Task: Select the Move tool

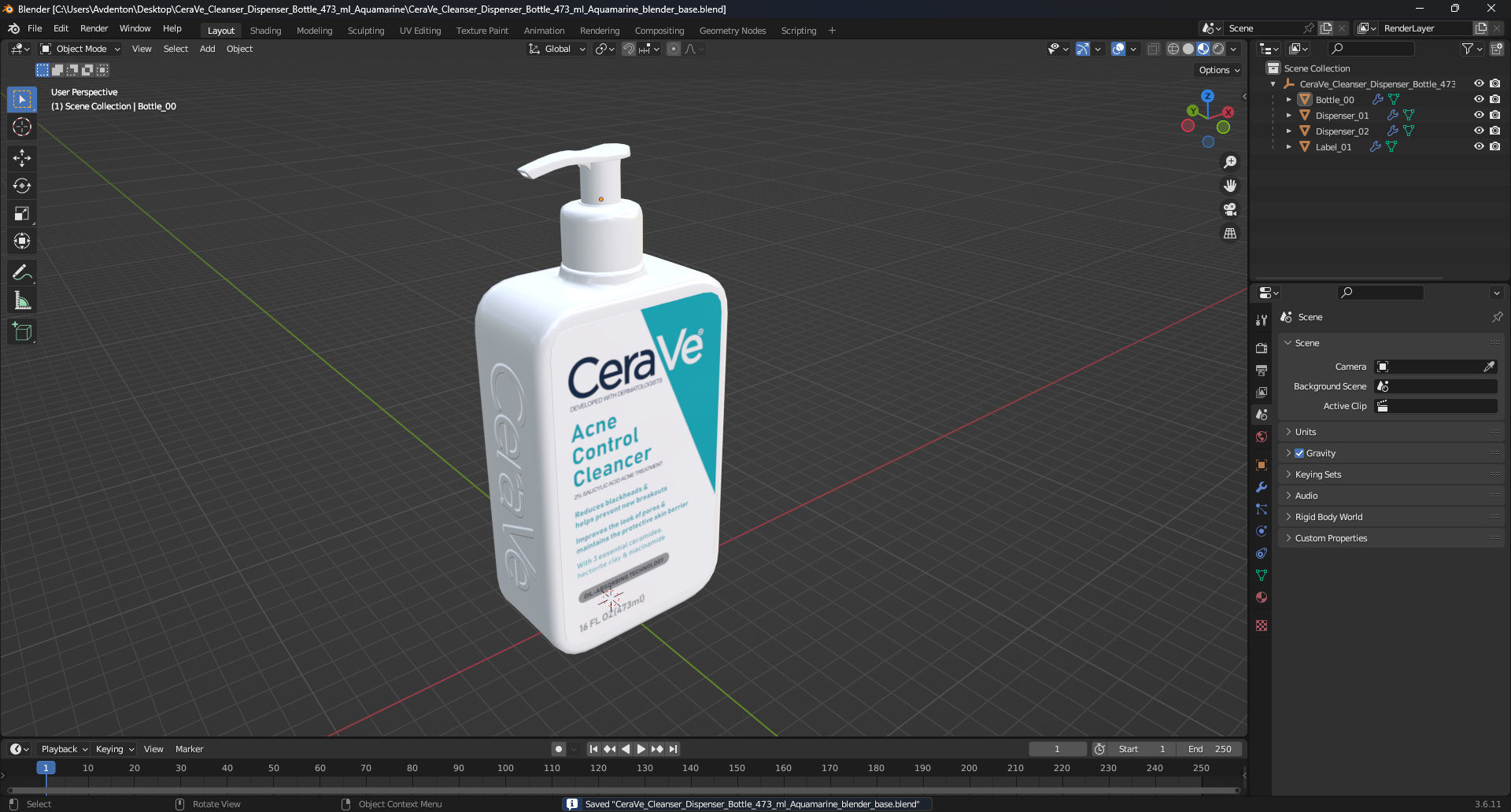Action: 22,158
